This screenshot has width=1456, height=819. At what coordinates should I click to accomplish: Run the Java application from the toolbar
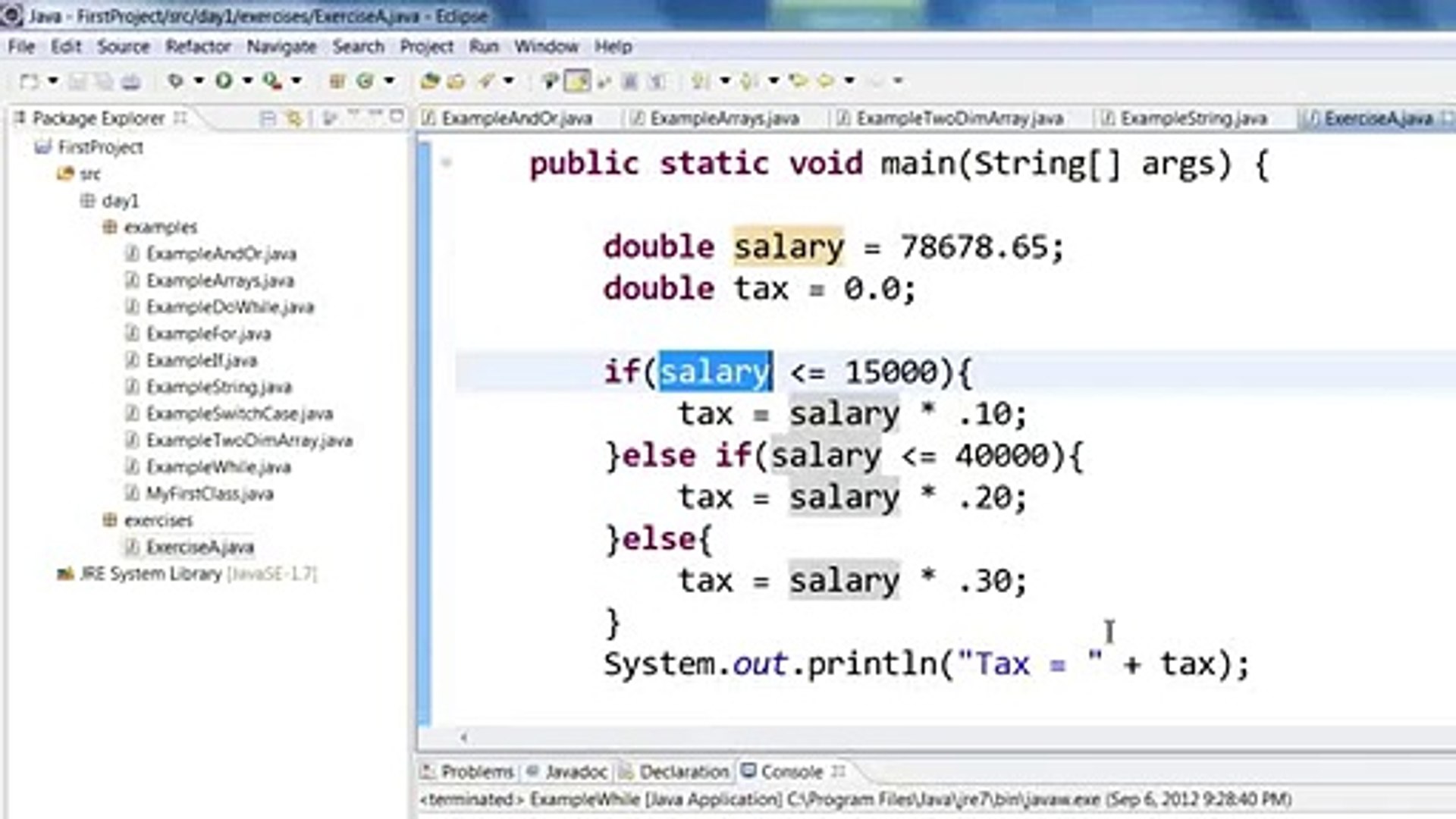[x=225, y=81]
